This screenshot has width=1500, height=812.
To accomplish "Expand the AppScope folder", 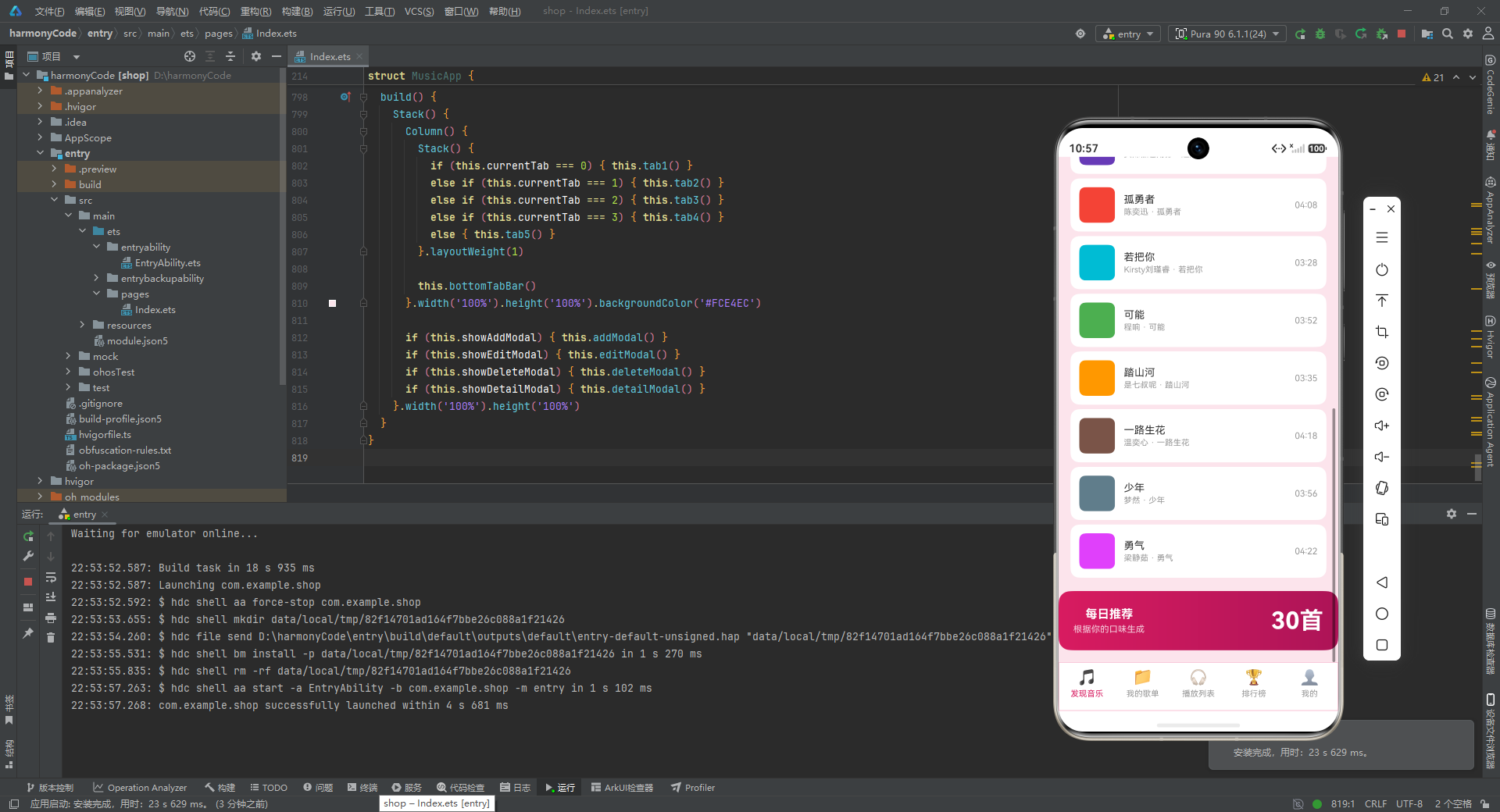I will [40, 137].
